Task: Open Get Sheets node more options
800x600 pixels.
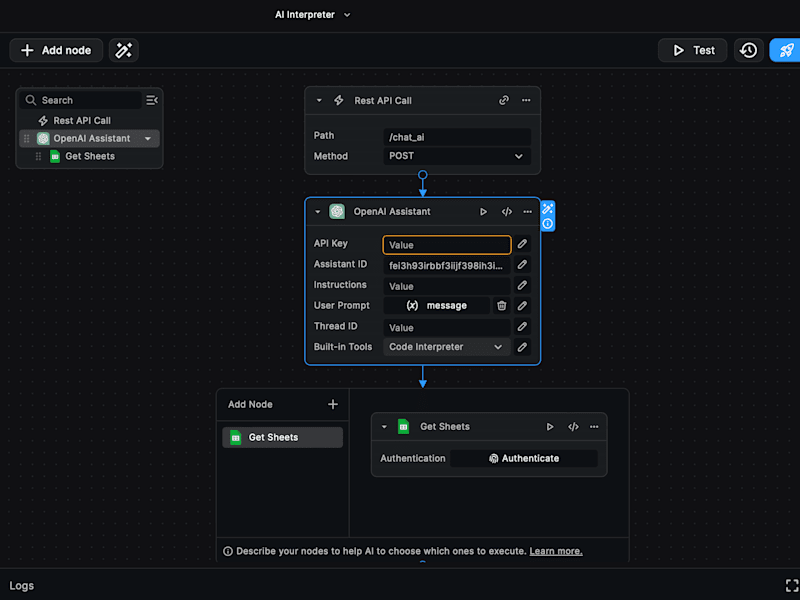Action: [x=594, y=427]
